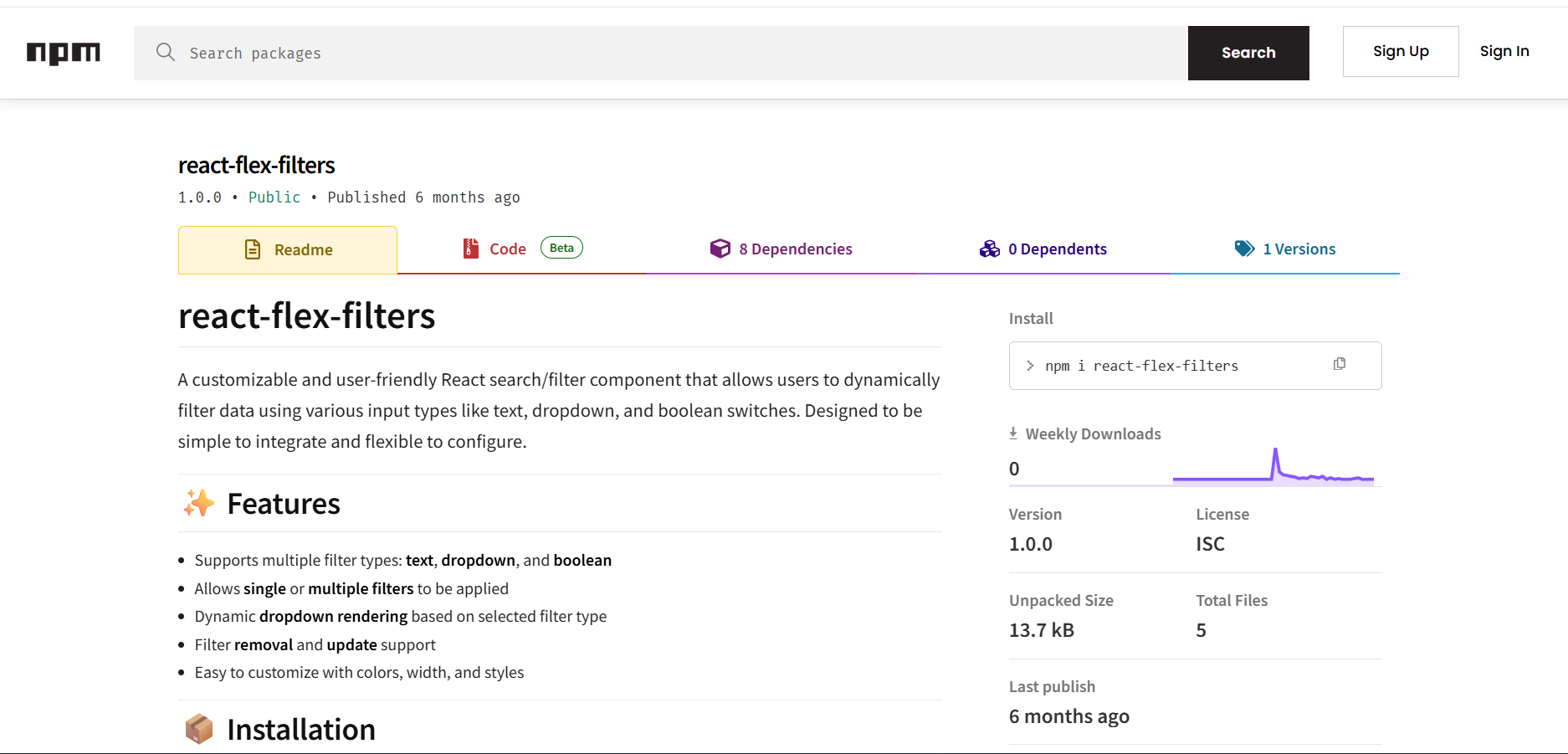
Task: Focus the Search packages input field
Action: (669, 54)
